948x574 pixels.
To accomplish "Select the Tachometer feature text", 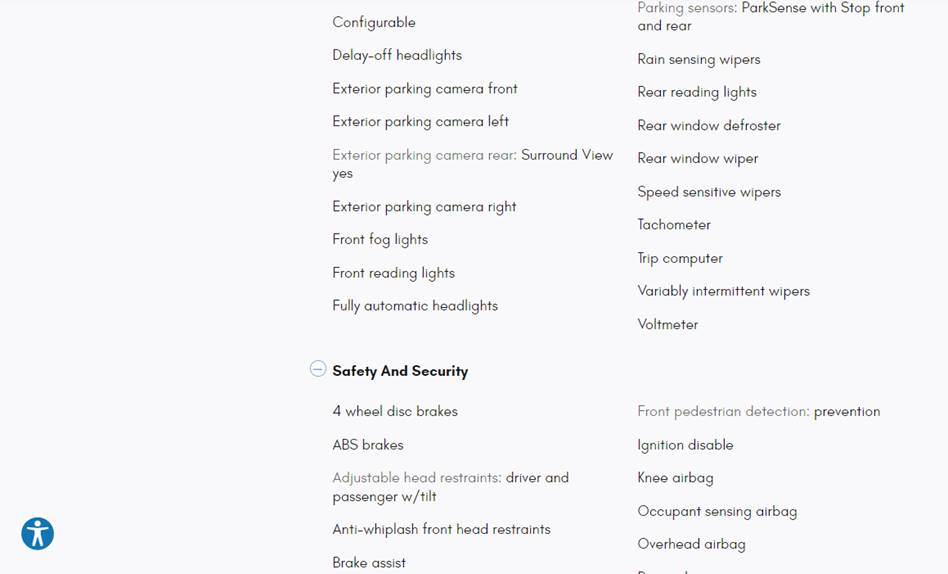I will tap(674, 225).
